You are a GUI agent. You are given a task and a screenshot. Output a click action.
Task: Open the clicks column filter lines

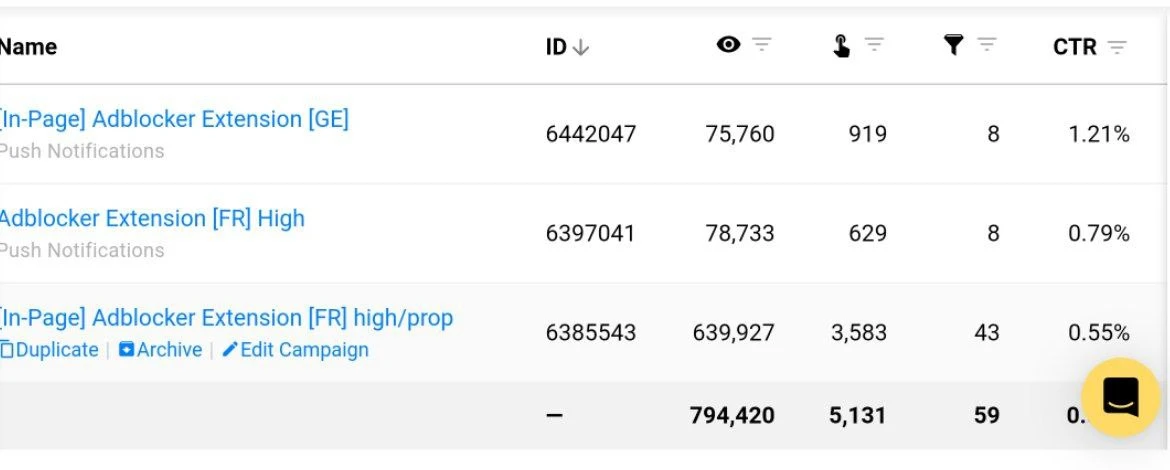click(874, 45)
